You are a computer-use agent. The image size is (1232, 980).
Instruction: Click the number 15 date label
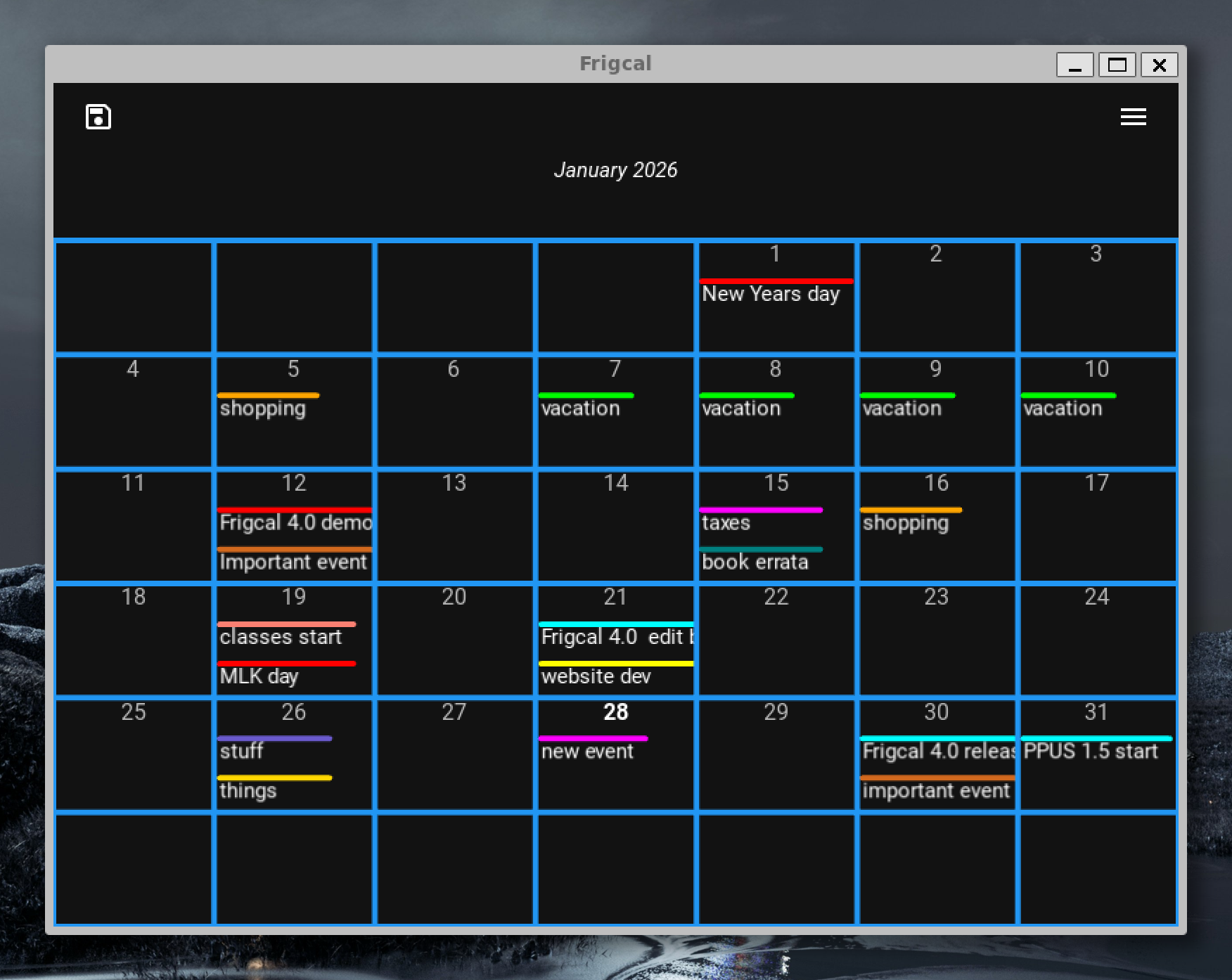click(x=776, y=483)
